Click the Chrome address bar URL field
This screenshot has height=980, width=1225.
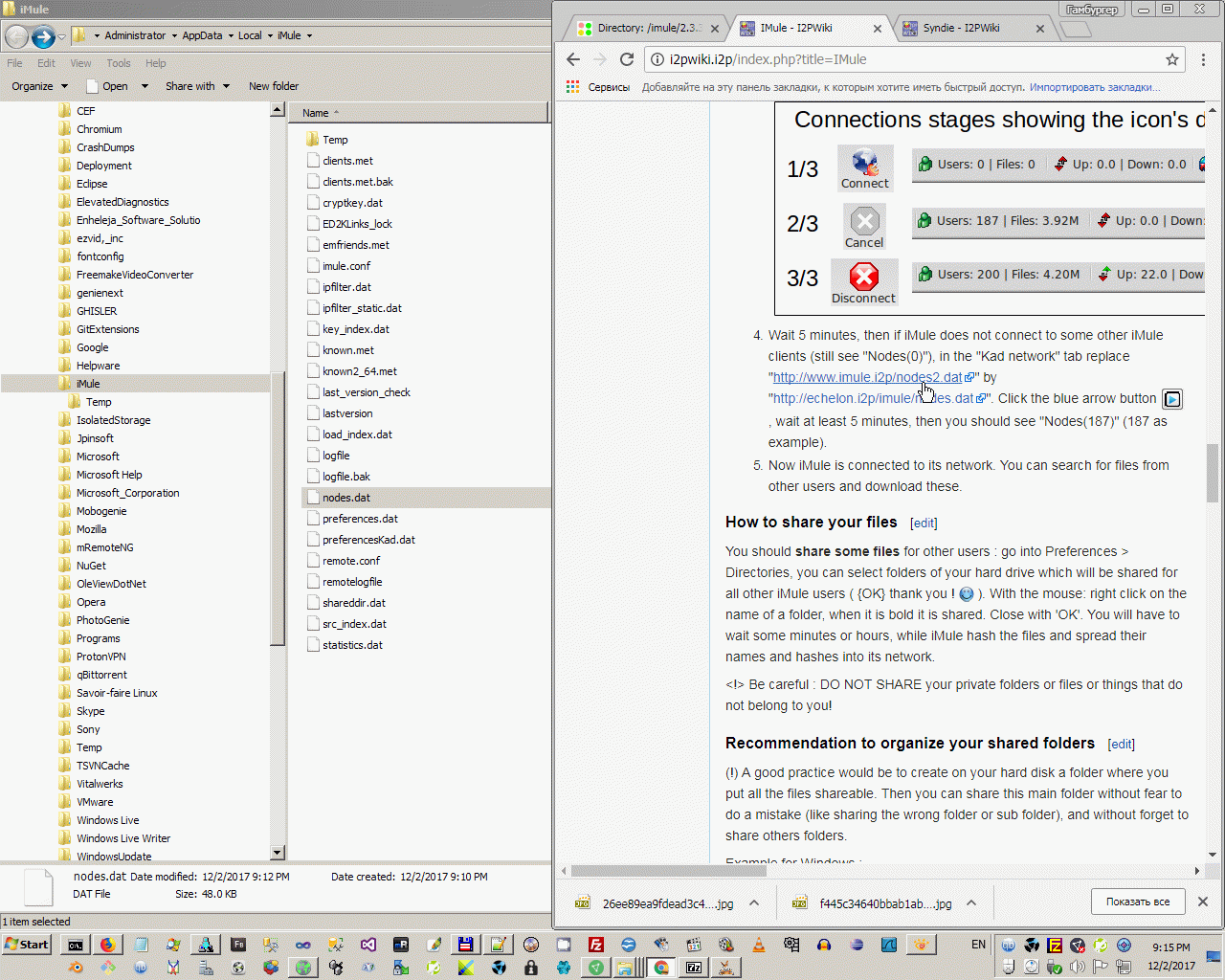(914, 59)
